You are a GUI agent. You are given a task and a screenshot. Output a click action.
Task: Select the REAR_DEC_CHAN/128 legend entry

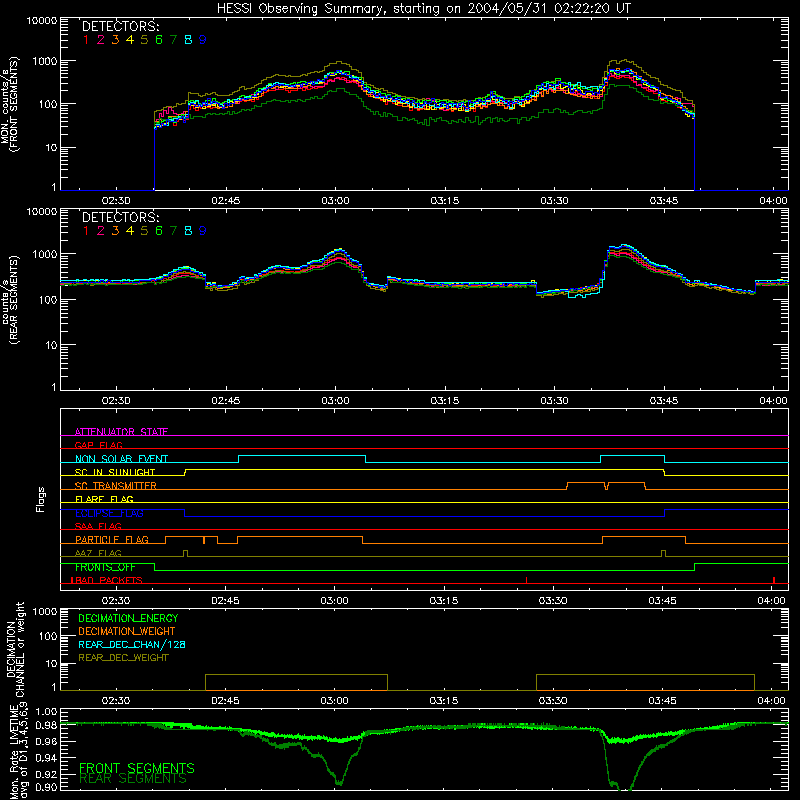[x=132, y=644]
